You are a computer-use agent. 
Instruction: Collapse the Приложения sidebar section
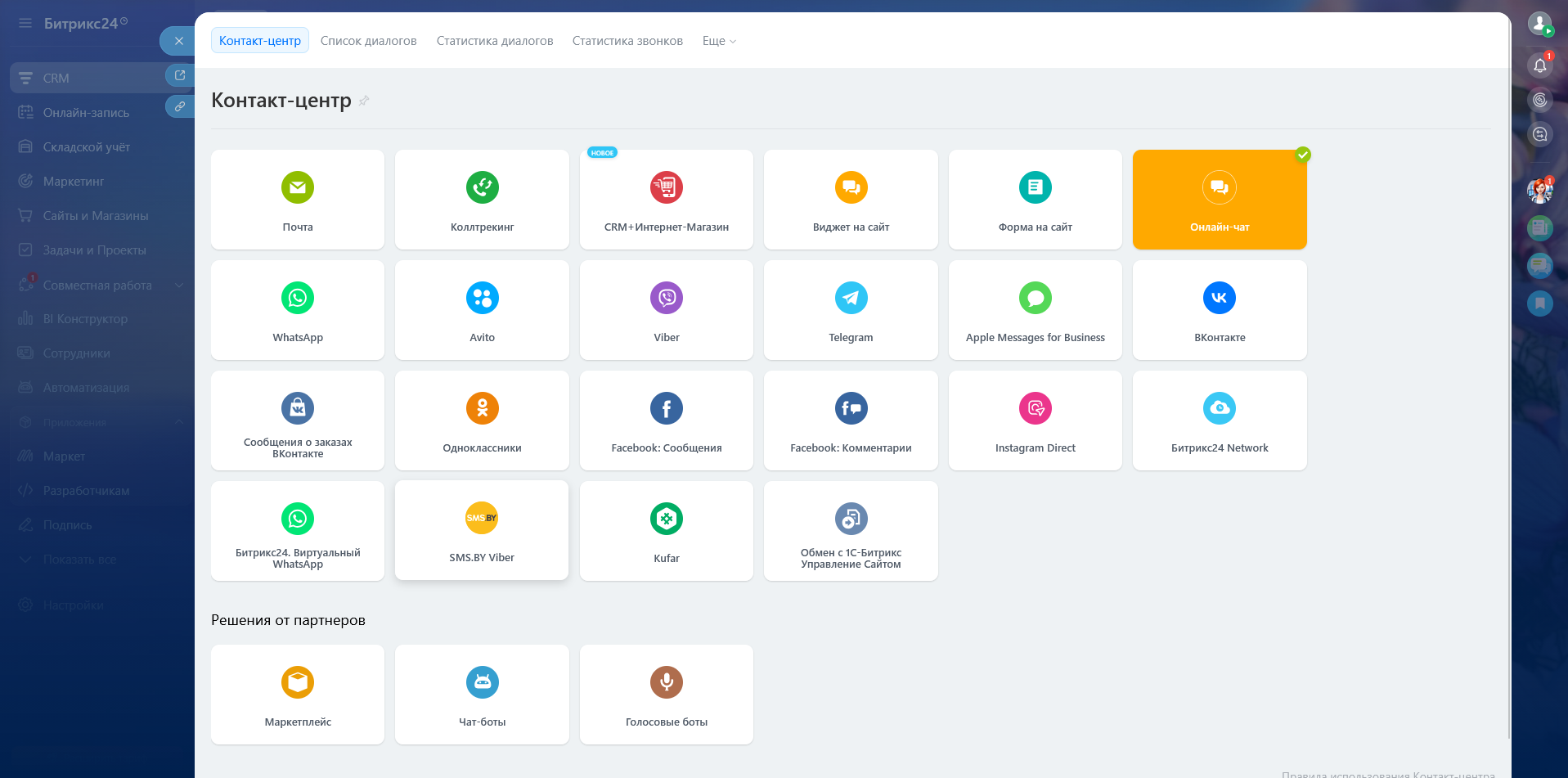coord(179,422)
